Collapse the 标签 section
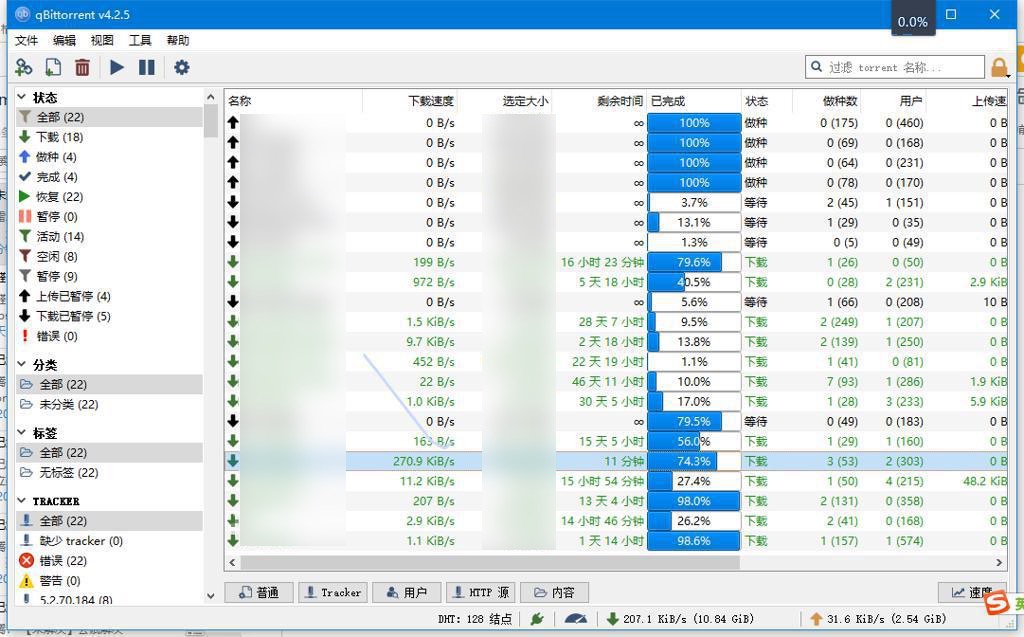 click(x=22, y=433)
